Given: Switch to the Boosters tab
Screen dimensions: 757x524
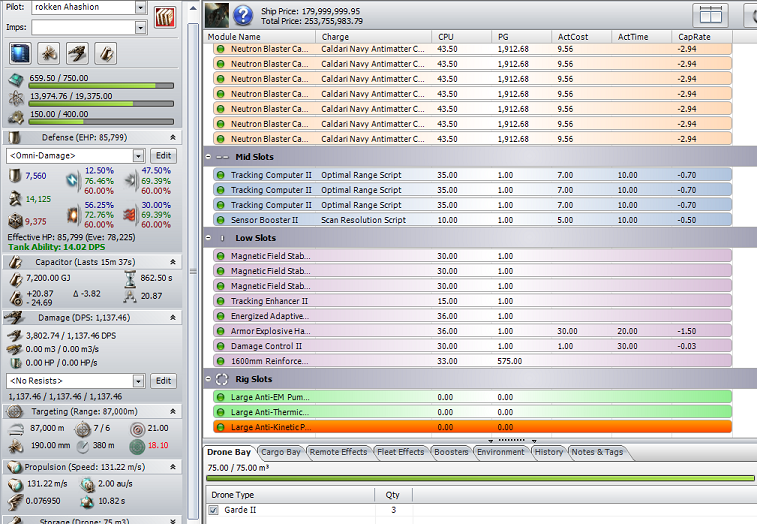Looking at the screenshot, I should click(x=451, y=452).
